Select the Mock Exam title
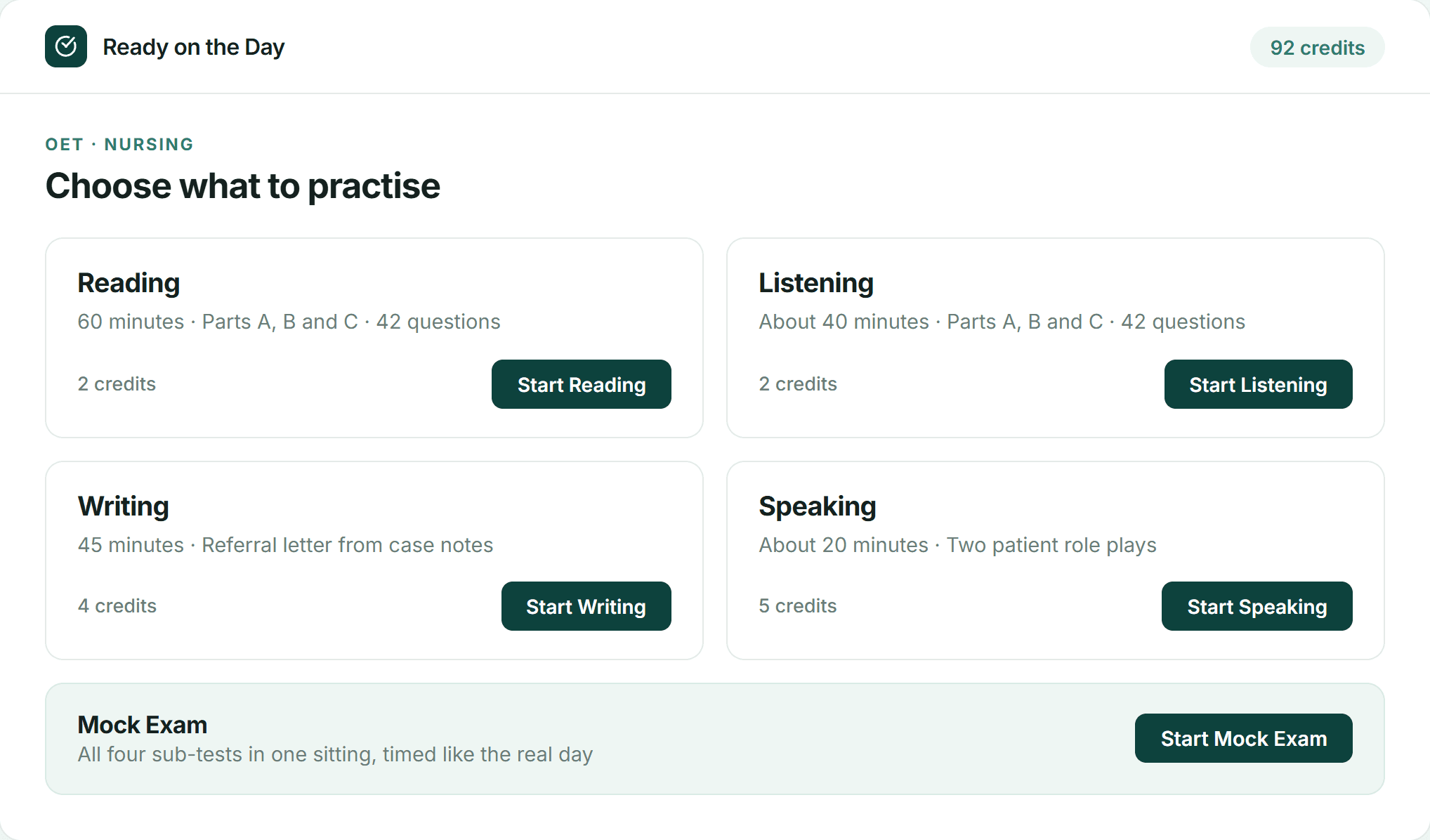 coord(142,724)
